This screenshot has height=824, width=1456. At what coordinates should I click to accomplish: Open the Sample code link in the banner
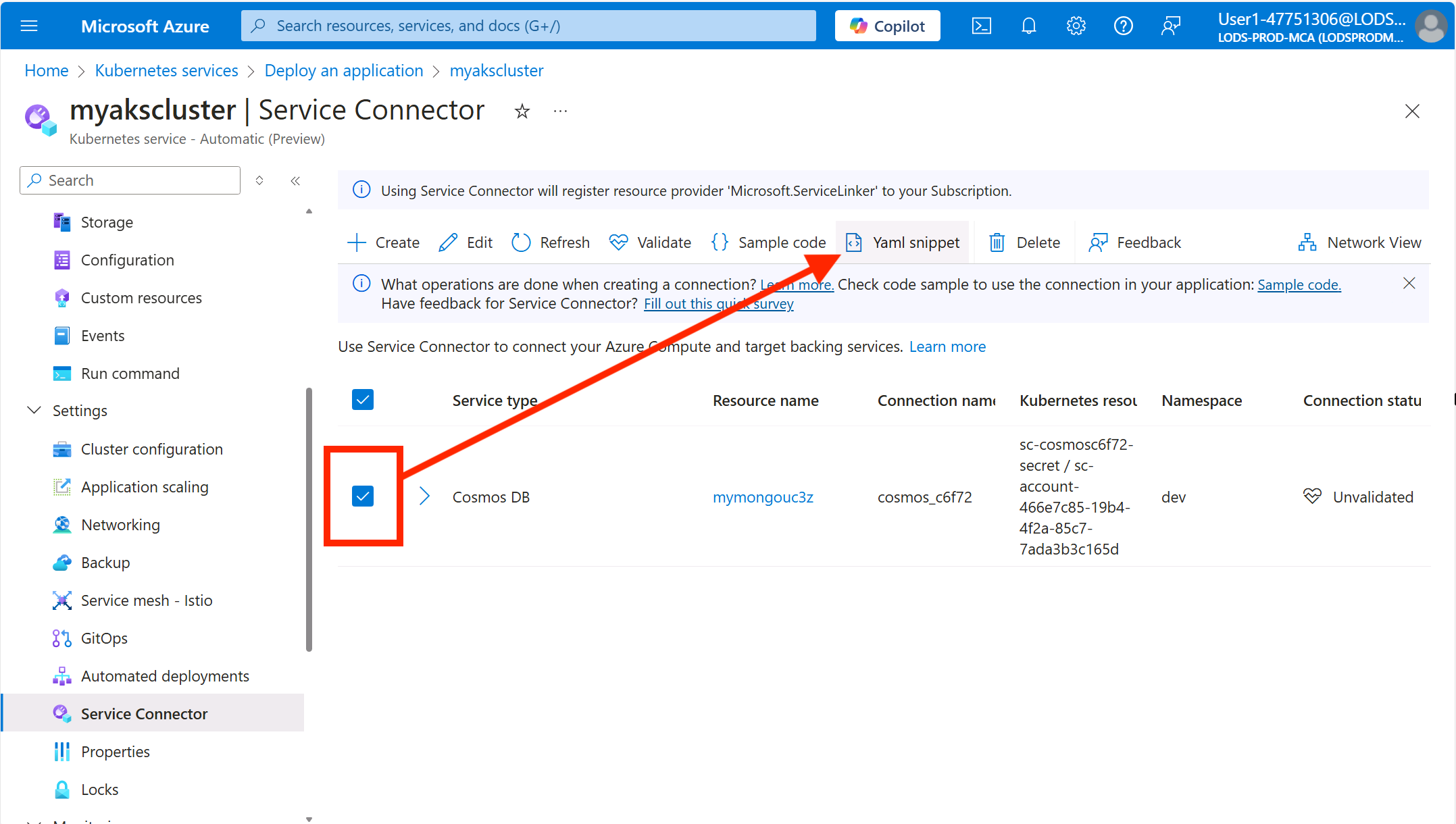[1299, 285]
